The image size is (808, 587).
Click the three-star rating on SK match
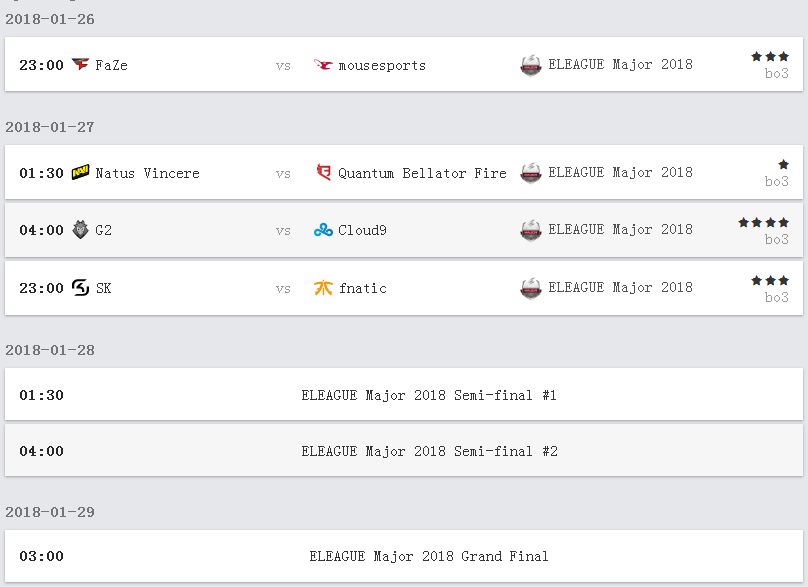770,280
